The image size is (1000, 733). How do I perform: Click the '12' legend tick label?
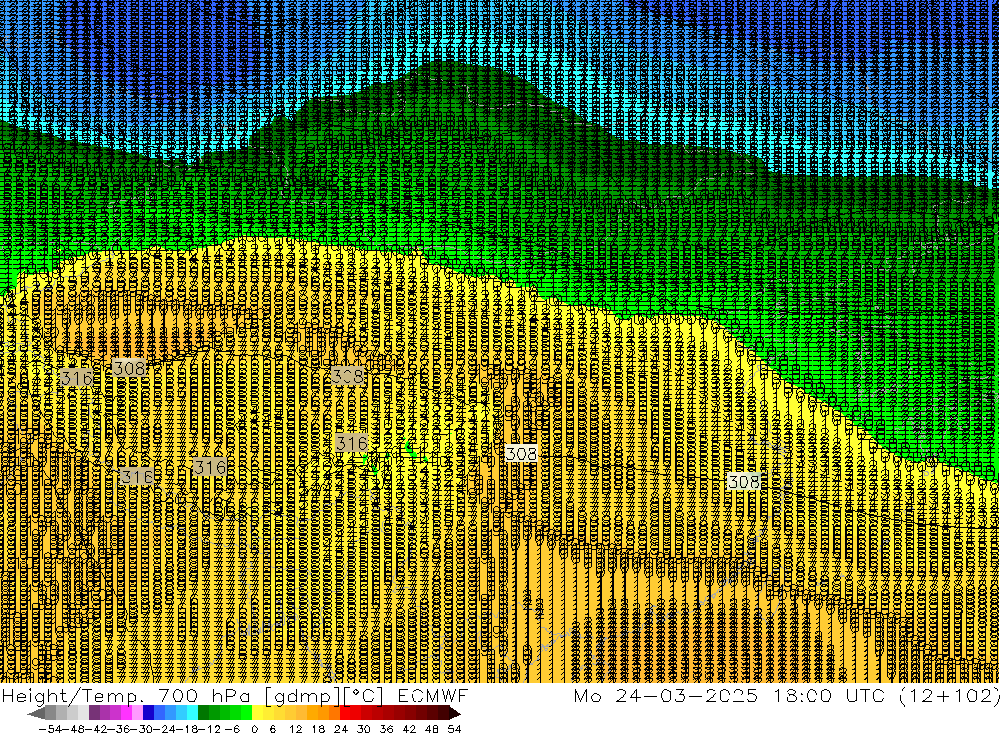[x=295, y=729]
